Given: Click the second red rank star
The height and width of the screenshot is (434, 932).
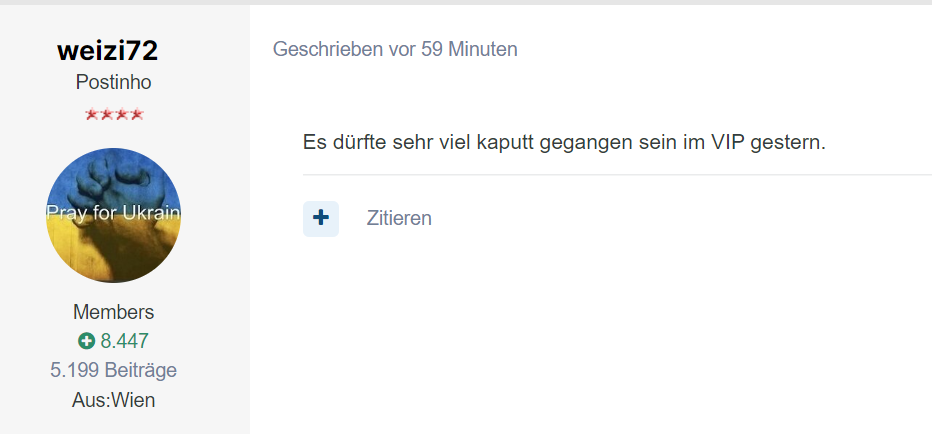Looking at the screenshot, I should [x=106, y=114].
